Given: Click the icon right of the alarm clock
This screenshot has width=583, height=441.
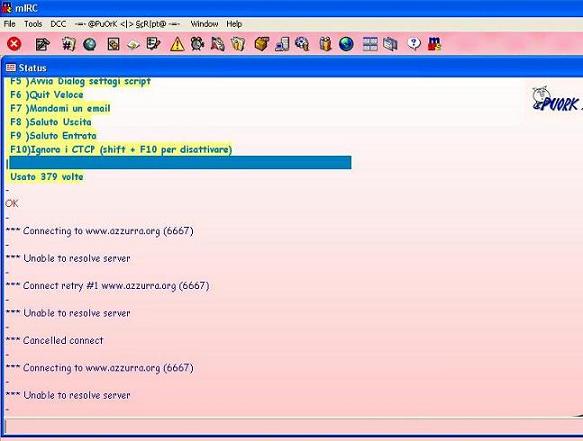Looking at the screenshot, I should 218,44.
